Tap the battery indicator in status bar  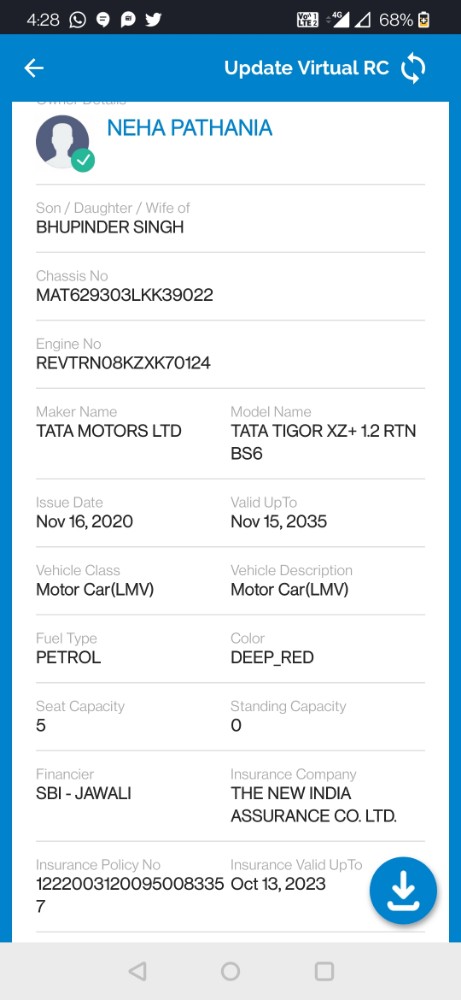(x=423, y=20)
